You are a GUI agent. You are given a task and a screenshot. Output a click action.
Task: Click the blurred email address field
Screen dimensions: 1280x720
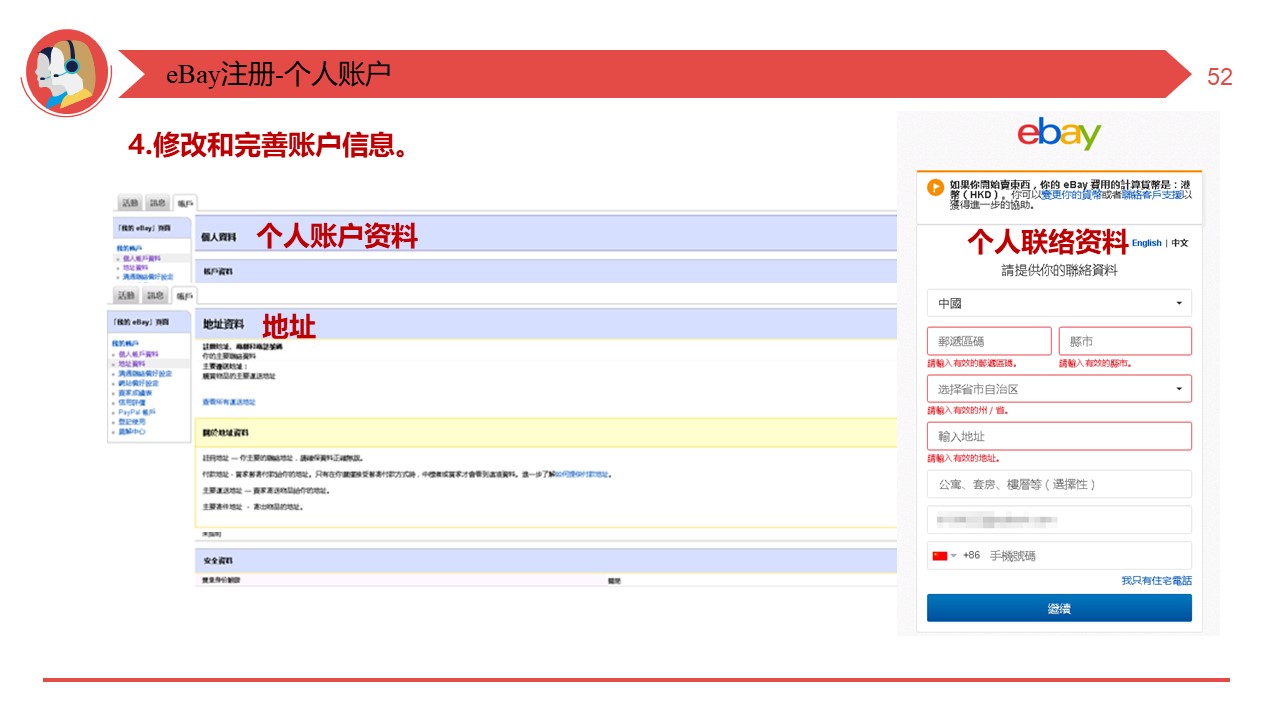pyautogui.click(x=1059, y=520)
